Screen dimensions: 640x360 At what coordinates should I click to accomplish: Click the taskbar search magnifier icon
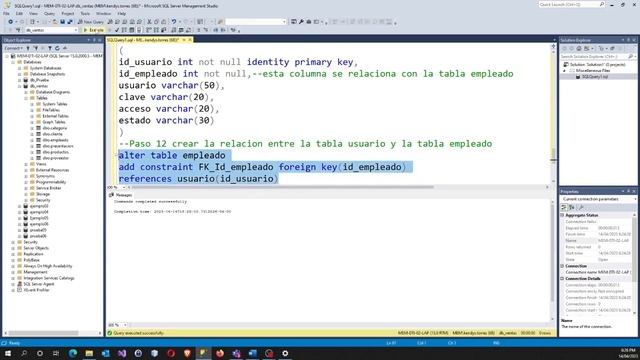pyautogui.click(x=24, y=353)
